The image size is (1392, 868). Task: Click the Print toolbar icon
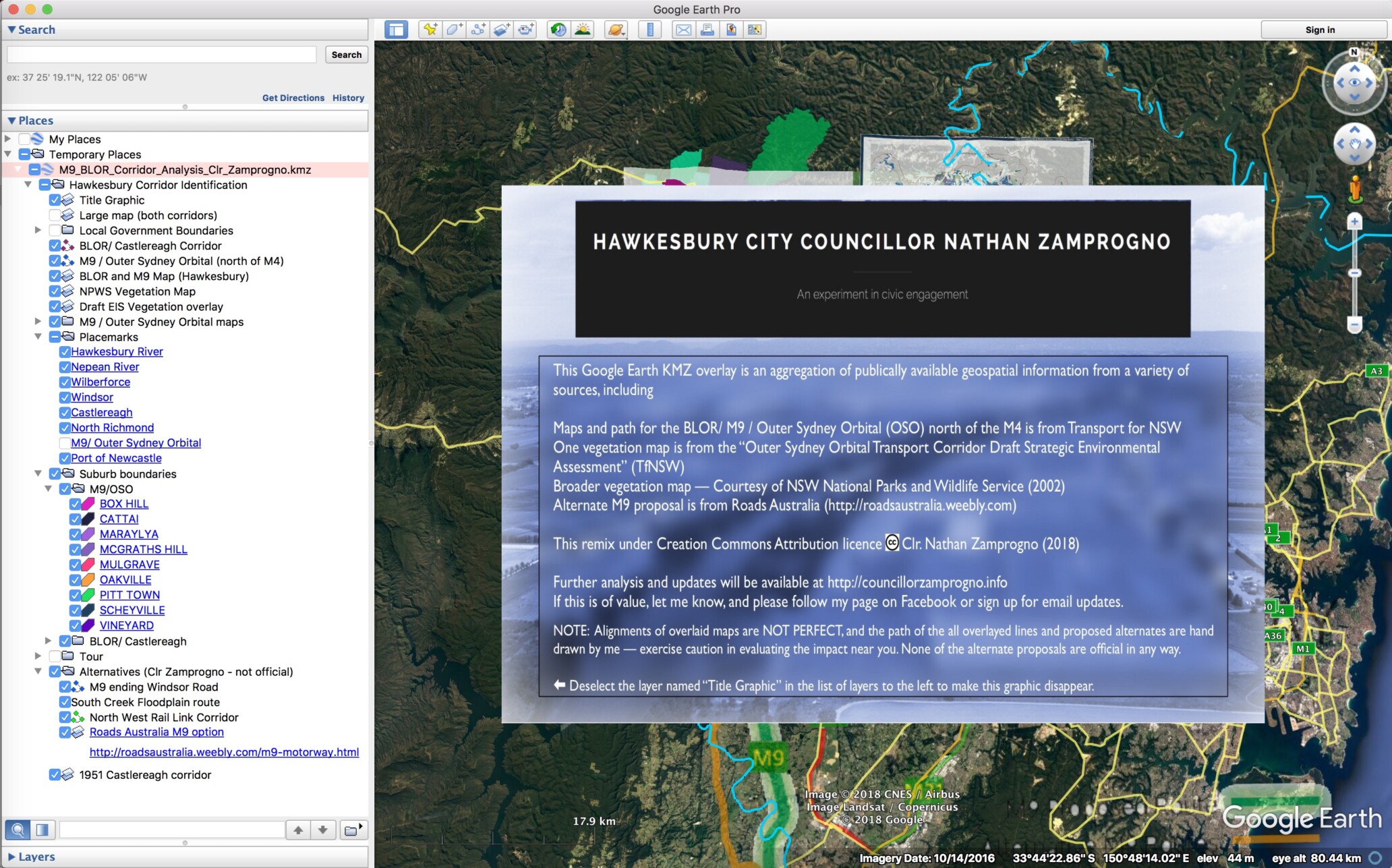tap(707, 30)
